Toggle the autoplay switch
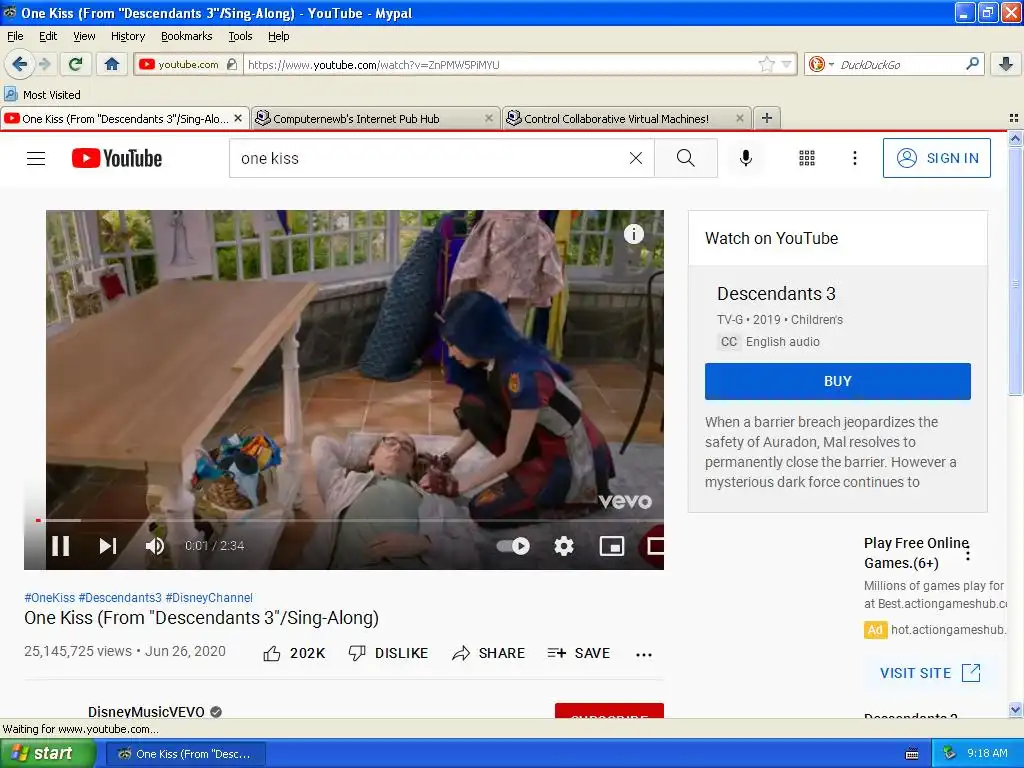Viewport: 1024px width, 768px height. pyautogui.click(x=513, y=546)
